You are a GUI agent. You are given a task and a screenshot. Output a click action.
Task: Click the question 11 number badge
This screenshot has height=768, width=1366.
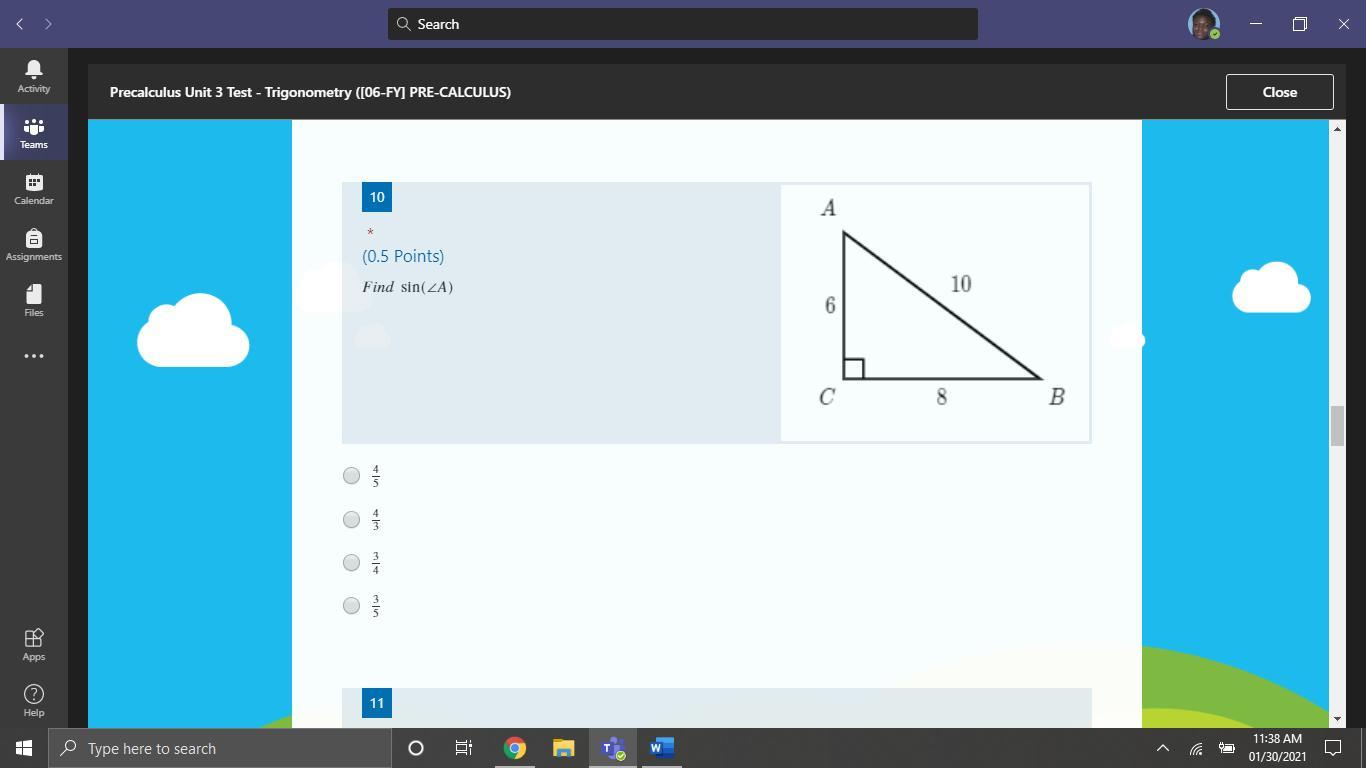(x=377, y=703)
